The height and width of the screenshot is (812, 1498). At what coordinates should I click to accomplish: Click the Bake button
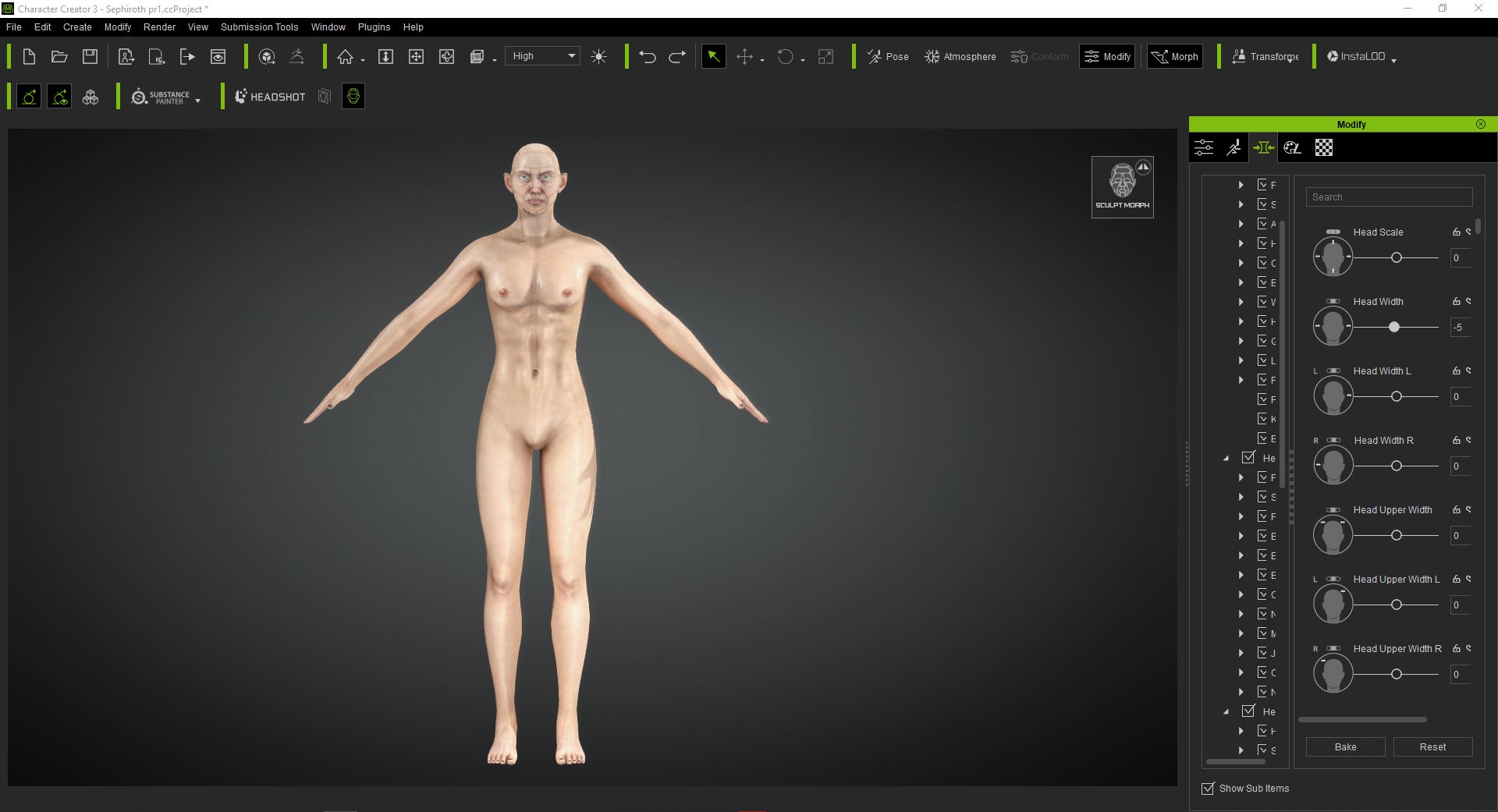coord(1345,746)
